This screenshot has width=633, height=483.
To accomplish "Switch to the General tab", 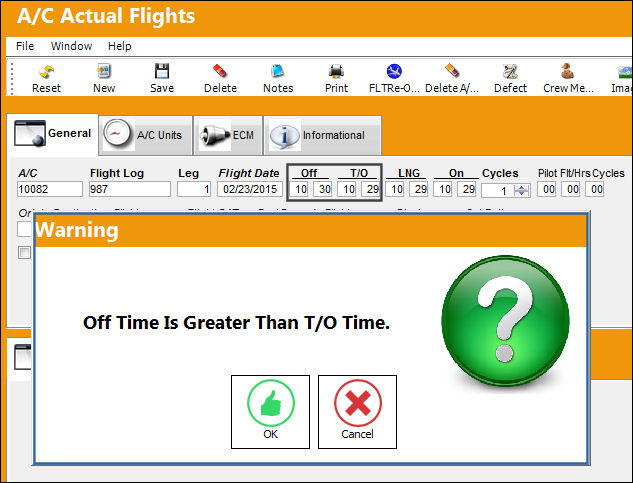I will click(x=52, y=134).
